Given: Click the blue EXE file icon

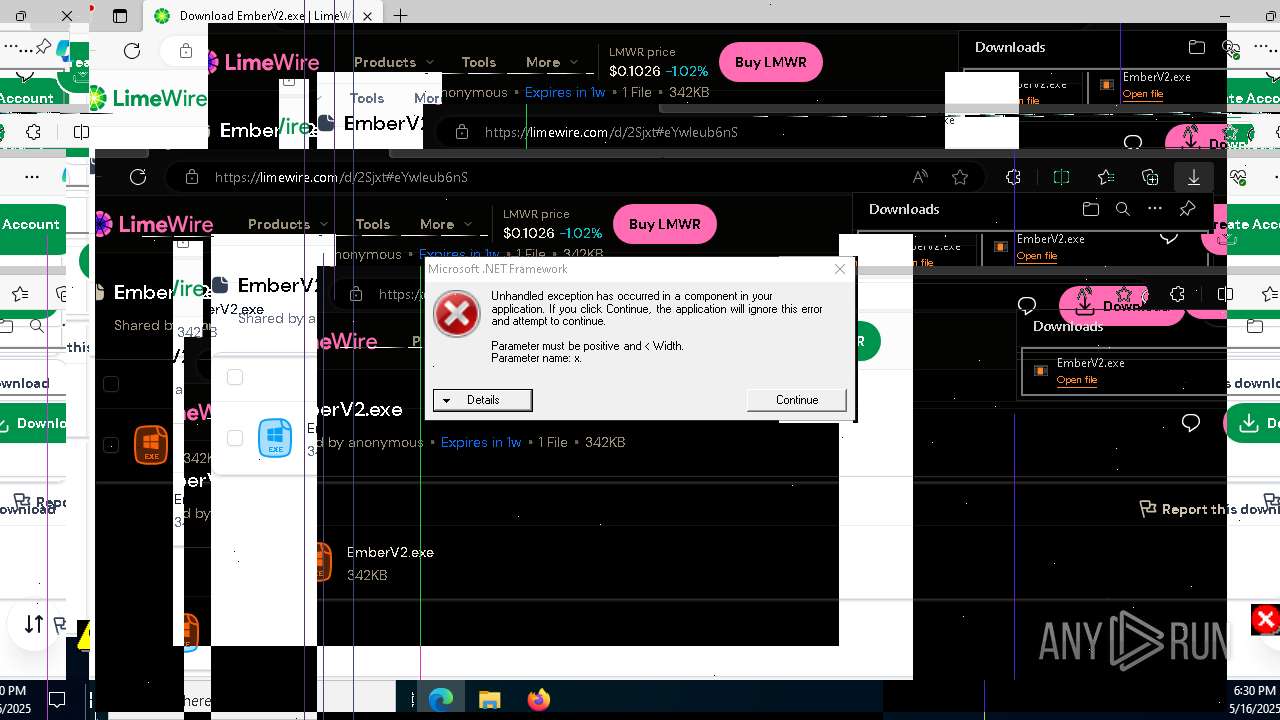Looking at the screenshot, I should [x=275, y=438].
